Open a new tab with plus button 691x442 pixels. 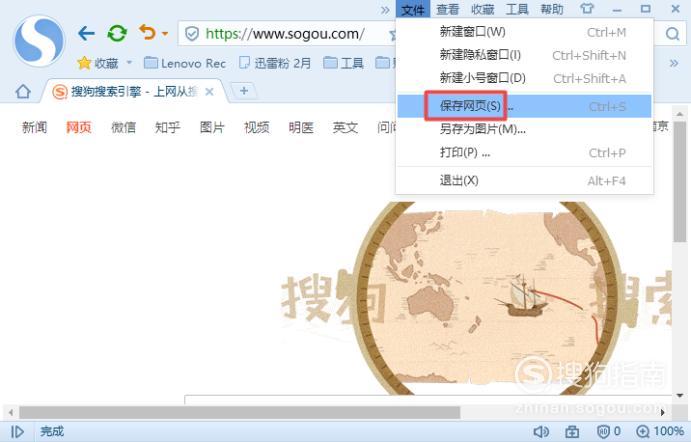[x=244, y=91]
